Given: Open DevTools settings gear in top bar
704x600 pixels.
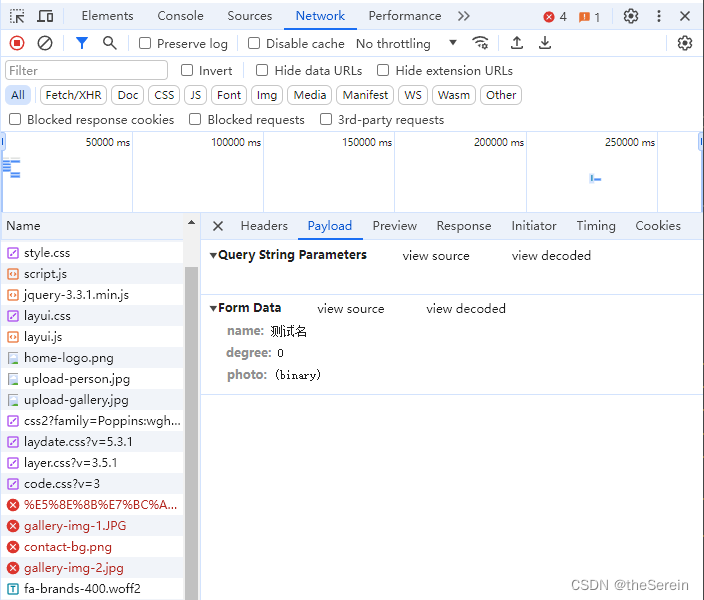Looking at the screenshot, I should 631,17.
